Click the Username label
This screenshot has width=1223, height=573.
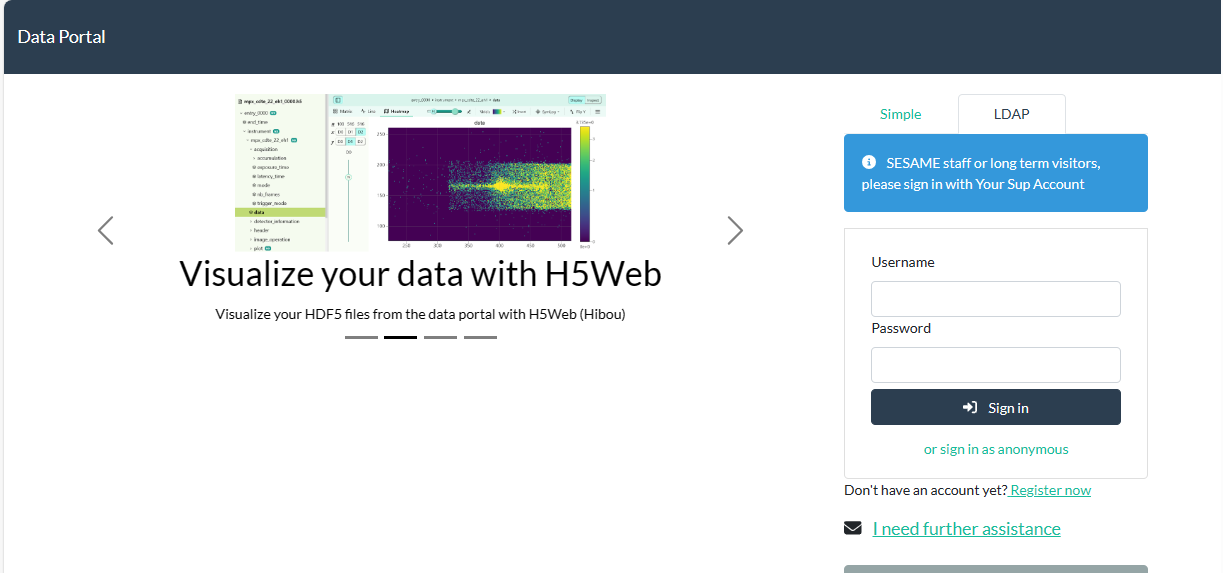click(903, 262)
